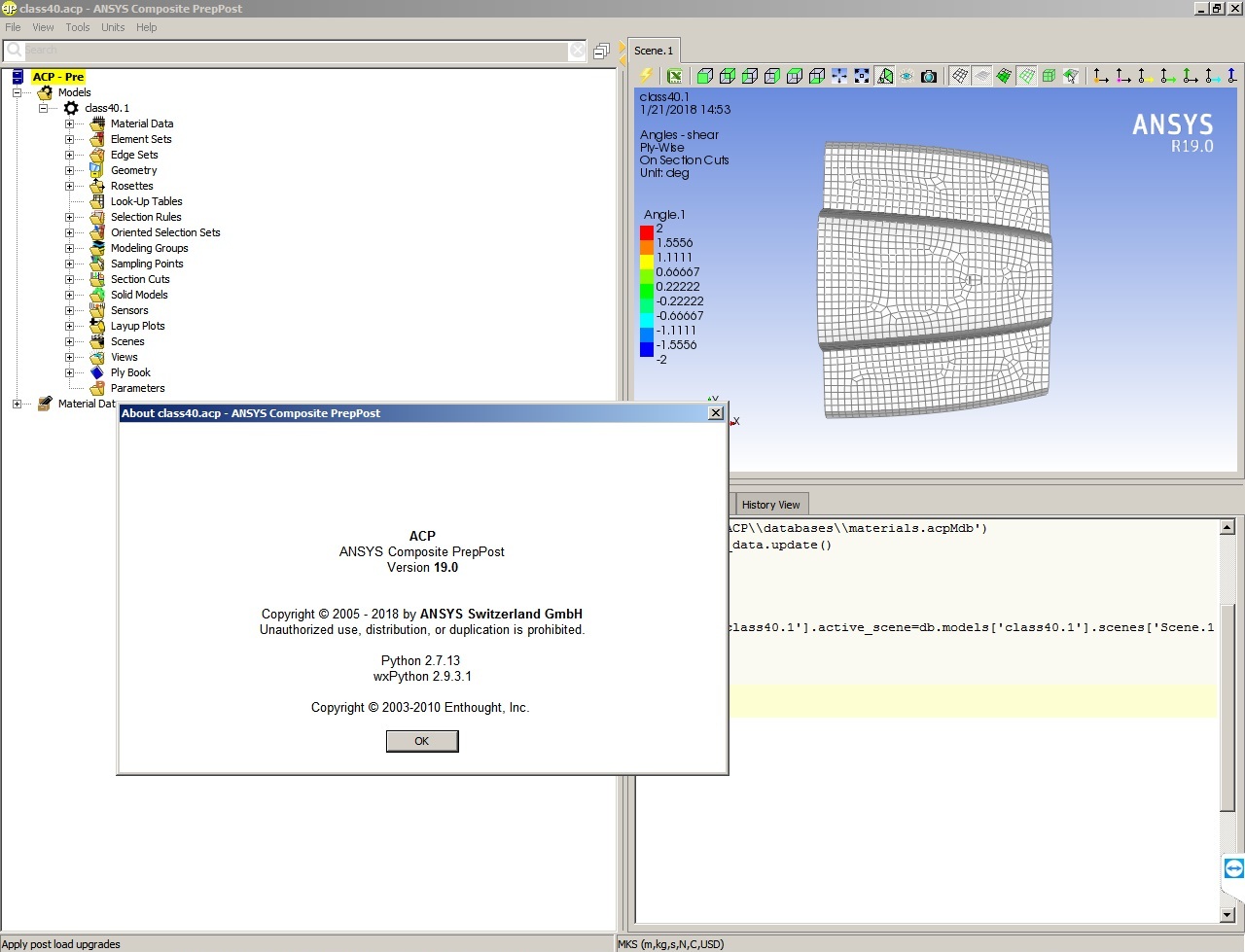Expand the Selection Rules node
The height and width of the screenshot is (952, 1245).
click(x=69, y=217)
